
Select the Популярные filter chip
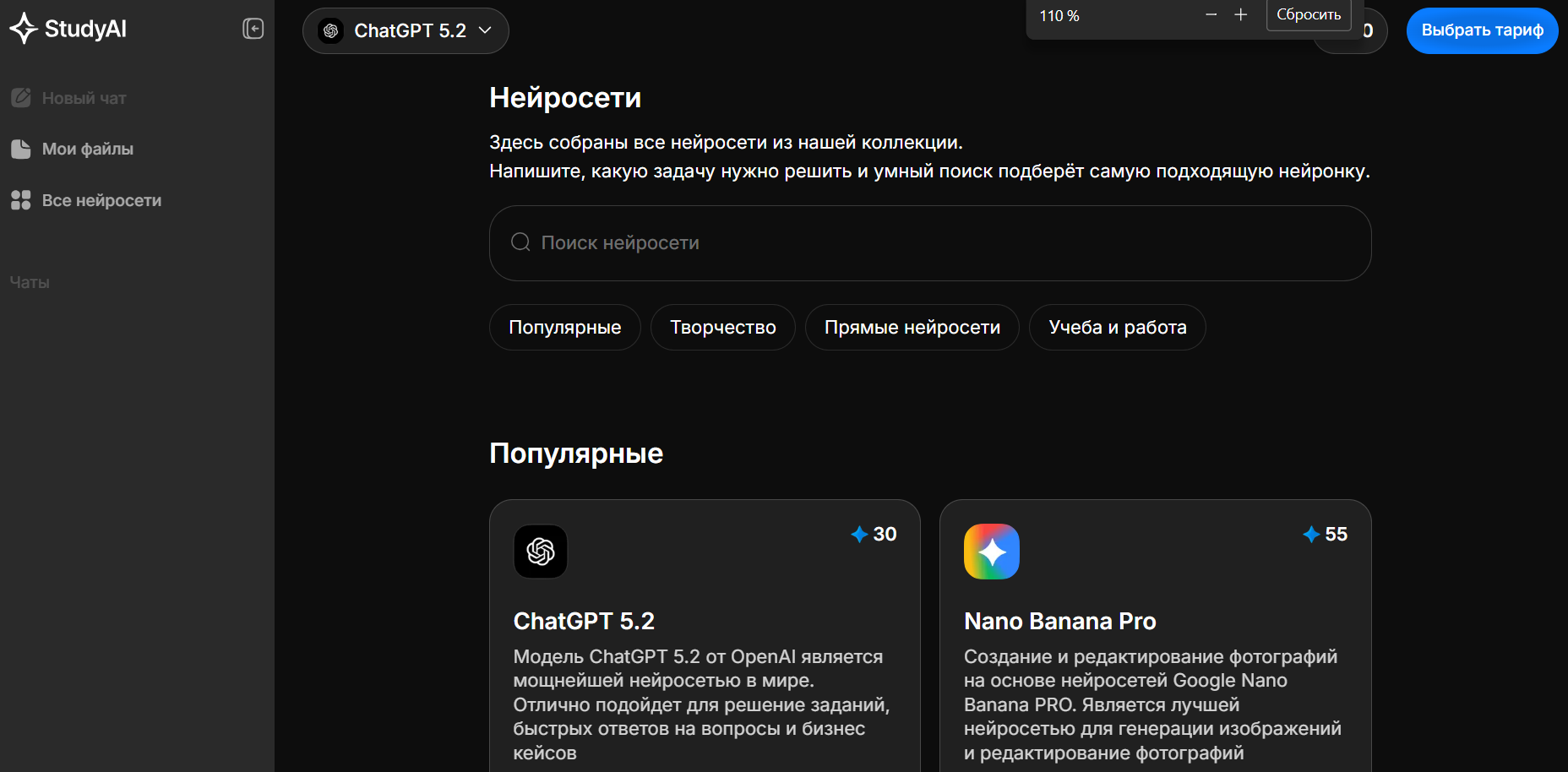[x=564, y=328]
